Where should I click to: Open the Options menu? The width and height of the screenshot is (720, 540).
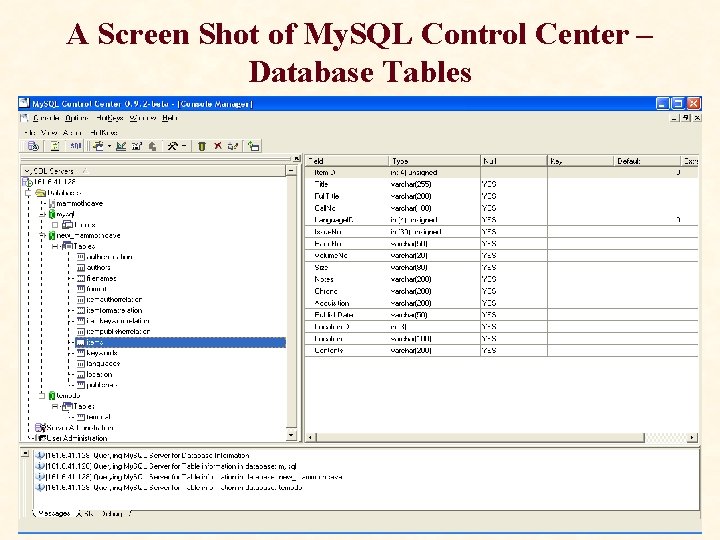[x=76, y=118]
